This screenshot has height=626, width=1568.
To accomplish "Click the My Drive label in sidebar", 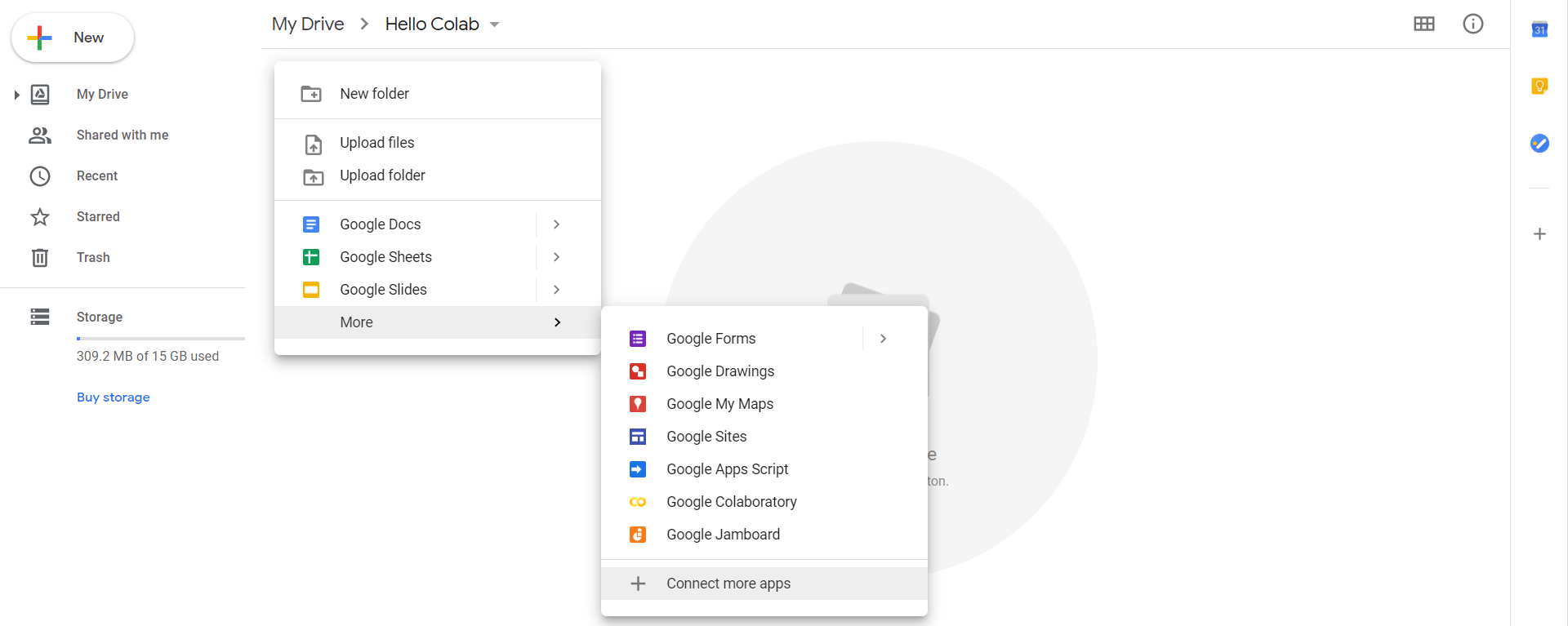I will click(x=102, y=95).
